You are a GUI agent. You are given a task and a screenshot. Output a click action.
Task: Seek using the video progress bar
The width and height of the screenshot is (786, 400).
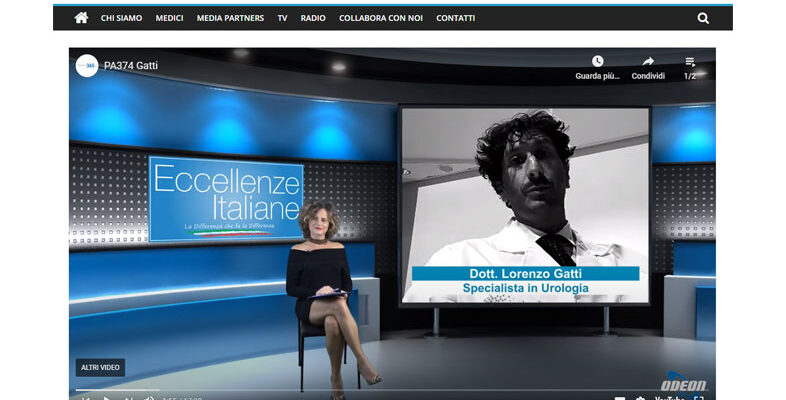coord(392,389)
